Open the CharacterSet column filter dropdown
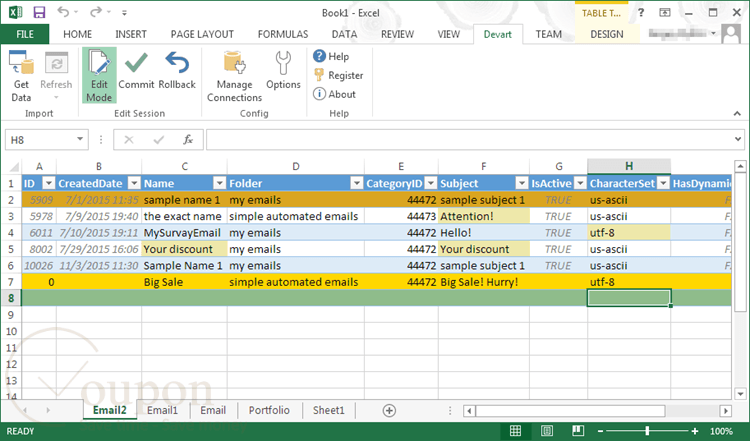 663,183
